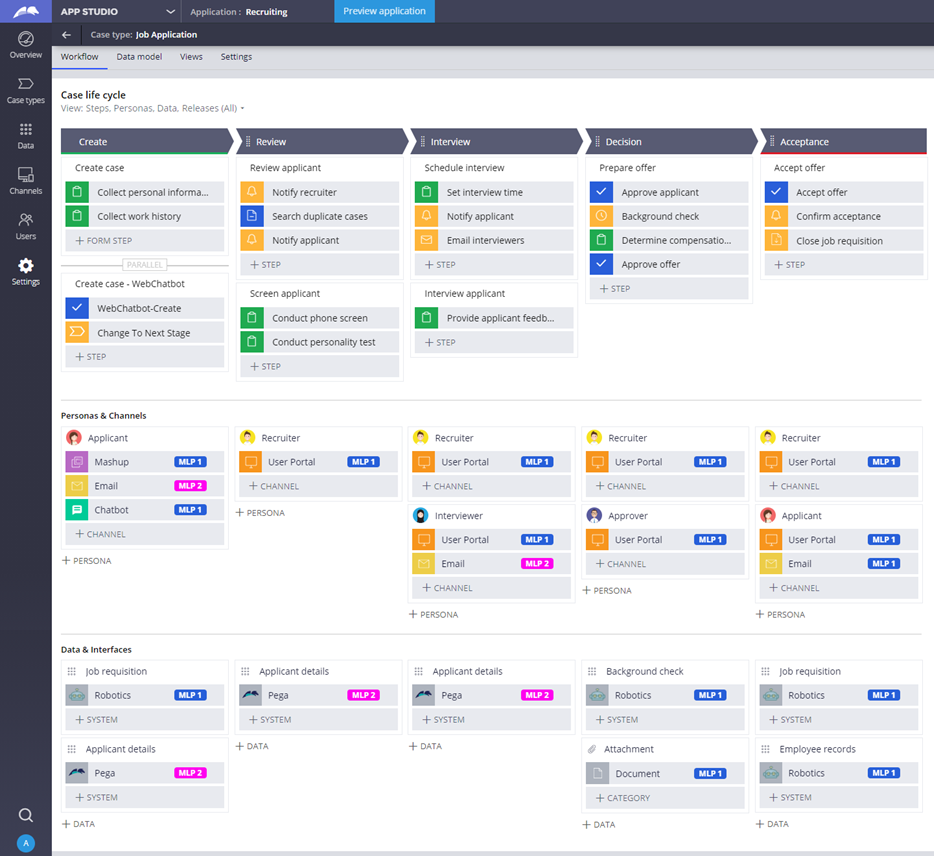934x856 pixels.
Task: Go to Channels in the left sidebar
Action: [x=26, y=181]
